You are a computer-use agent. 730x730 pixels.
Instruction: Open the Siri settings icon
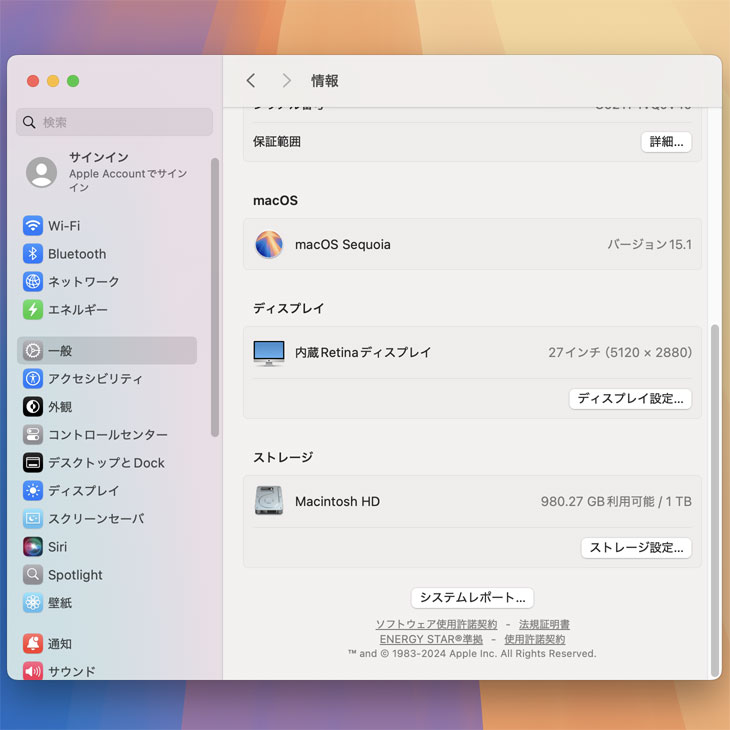coord(33,547)
